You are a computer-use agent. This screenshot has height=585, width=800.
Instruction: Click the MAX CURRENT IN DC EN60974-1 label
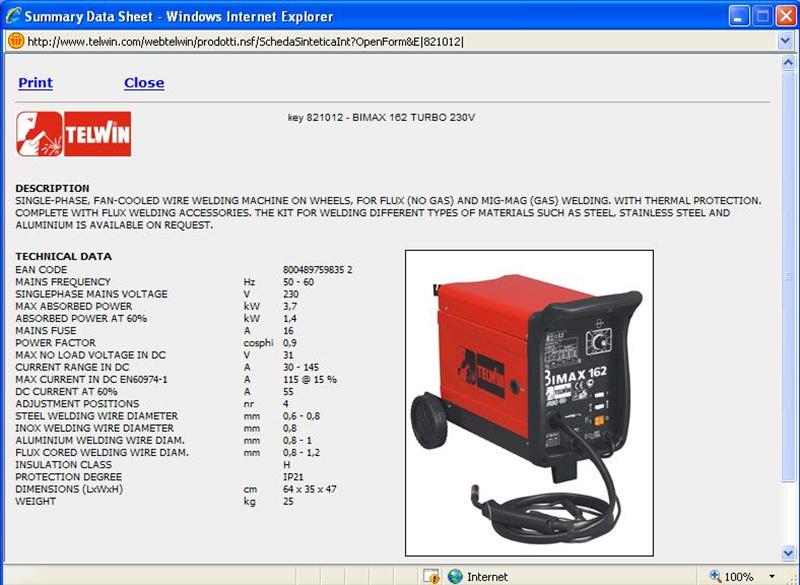point(91,380)
